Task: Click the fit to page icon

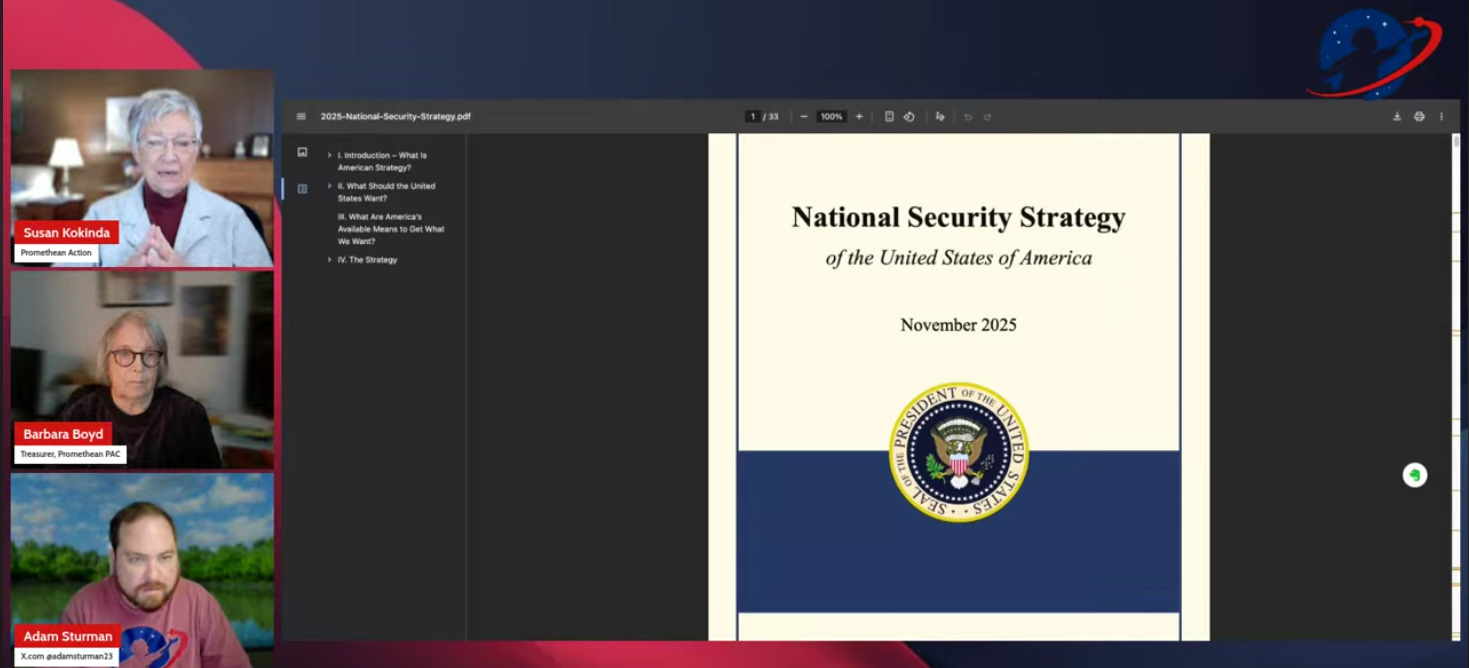Action: 889,116
